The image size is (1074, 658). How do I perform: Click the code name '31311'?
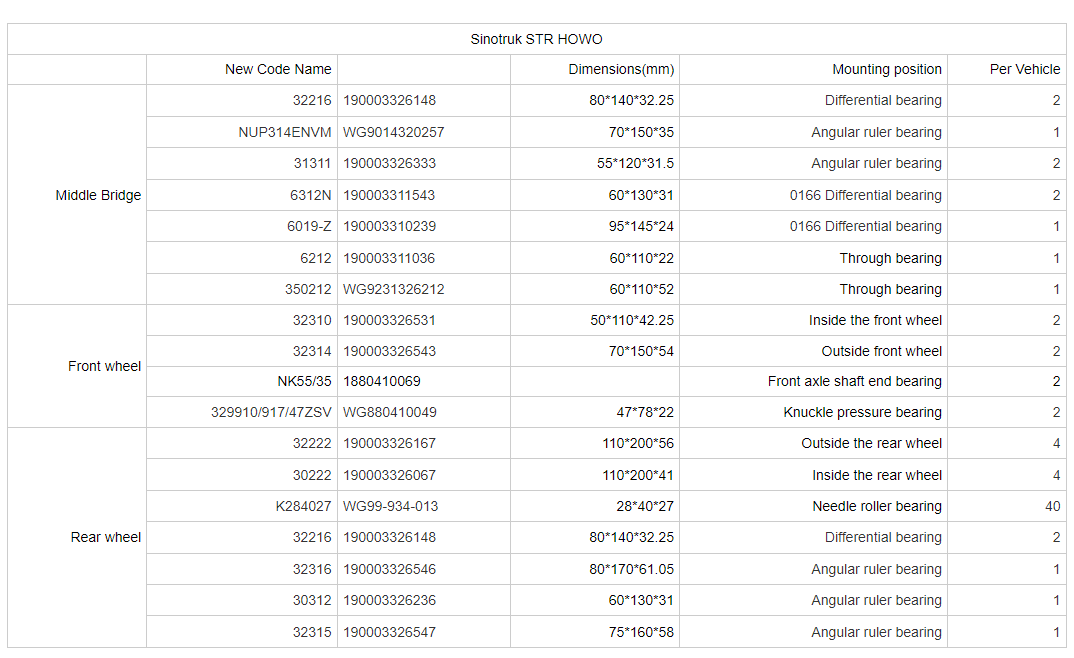click(x=312, y=163)
